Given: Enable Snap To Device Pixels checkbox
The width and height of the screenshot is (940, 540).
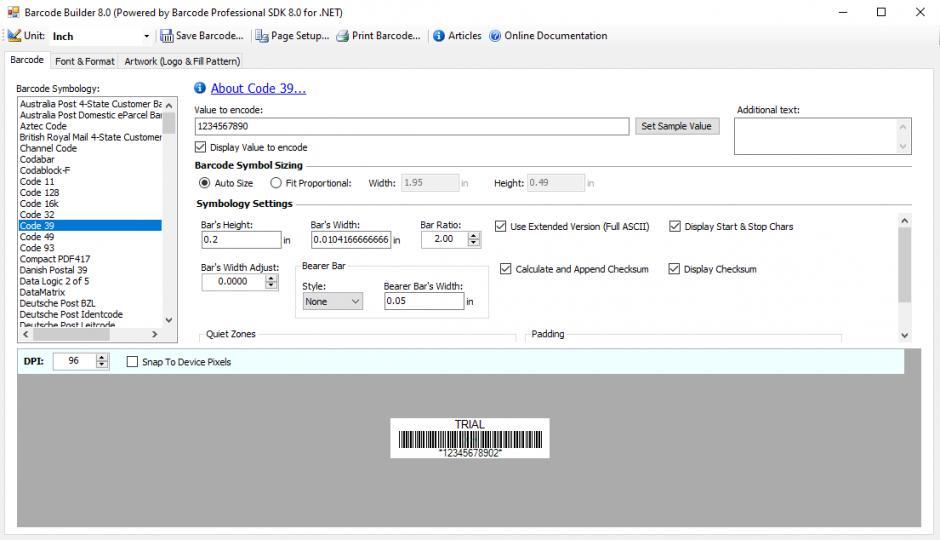Looking at the screenshot, I should point(132,361).
